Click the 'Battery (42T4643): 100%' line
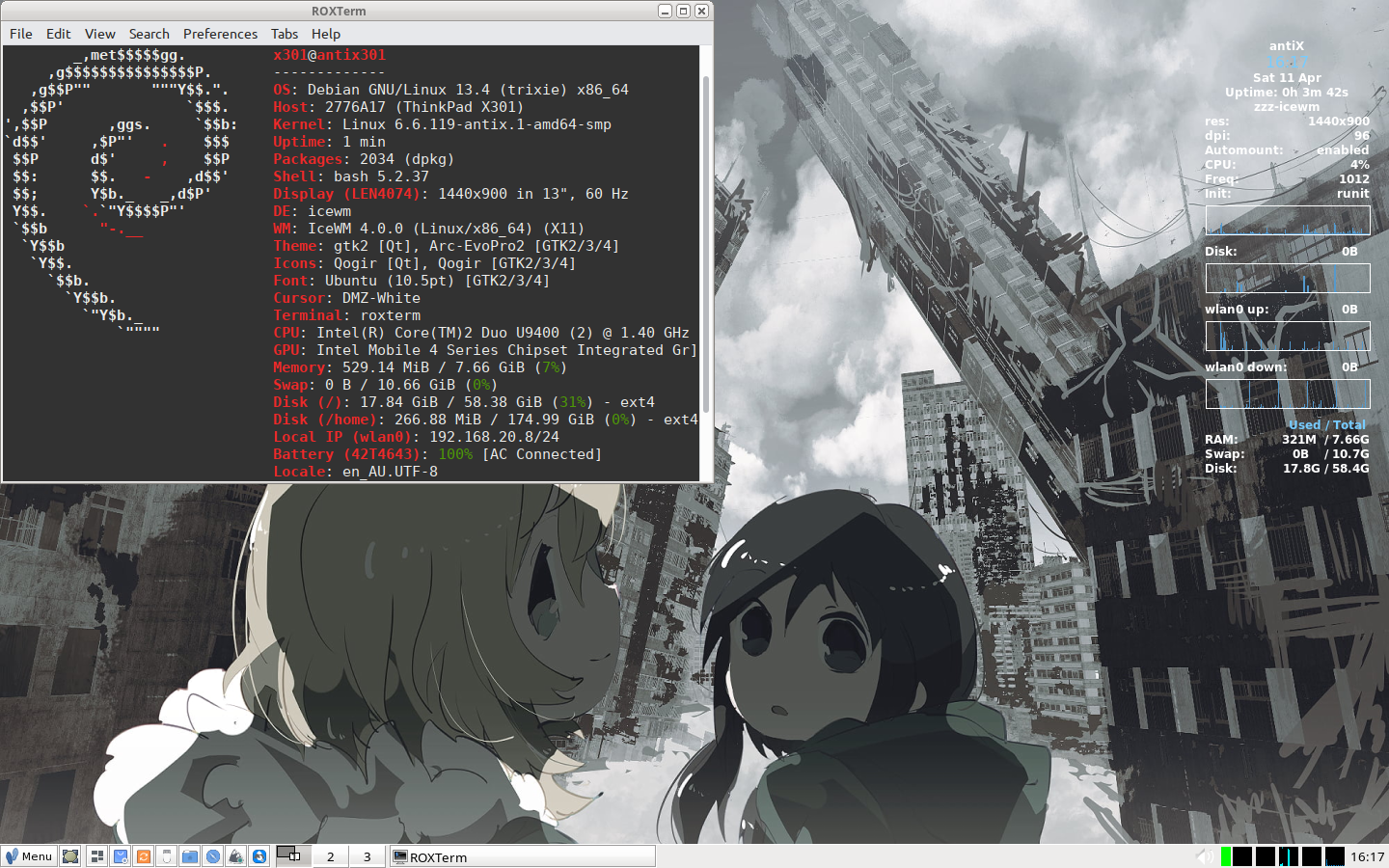Screen dimensions: 1389x868 438,454
